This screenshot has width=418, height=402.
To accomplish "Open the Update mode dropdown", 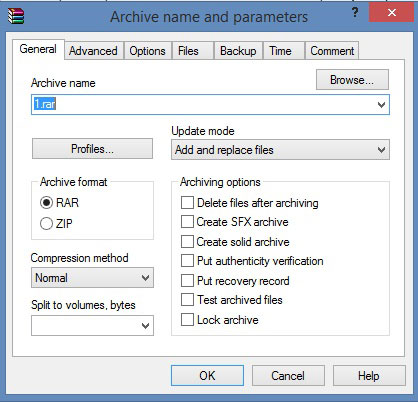I will pyautogui.click(x=280, y=150).
